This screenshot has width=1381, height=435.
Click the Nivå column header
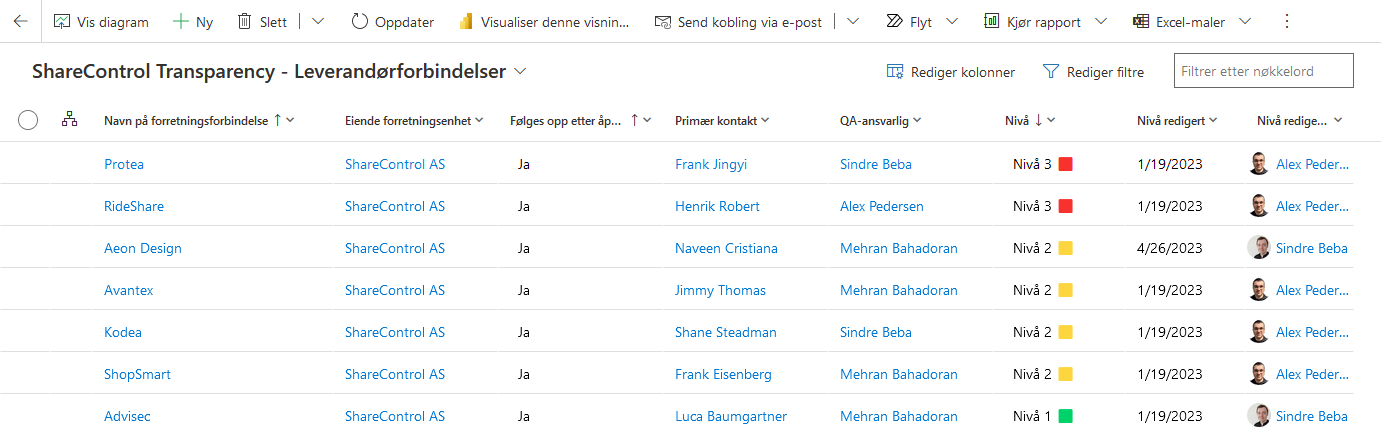tap(1017, 120)
